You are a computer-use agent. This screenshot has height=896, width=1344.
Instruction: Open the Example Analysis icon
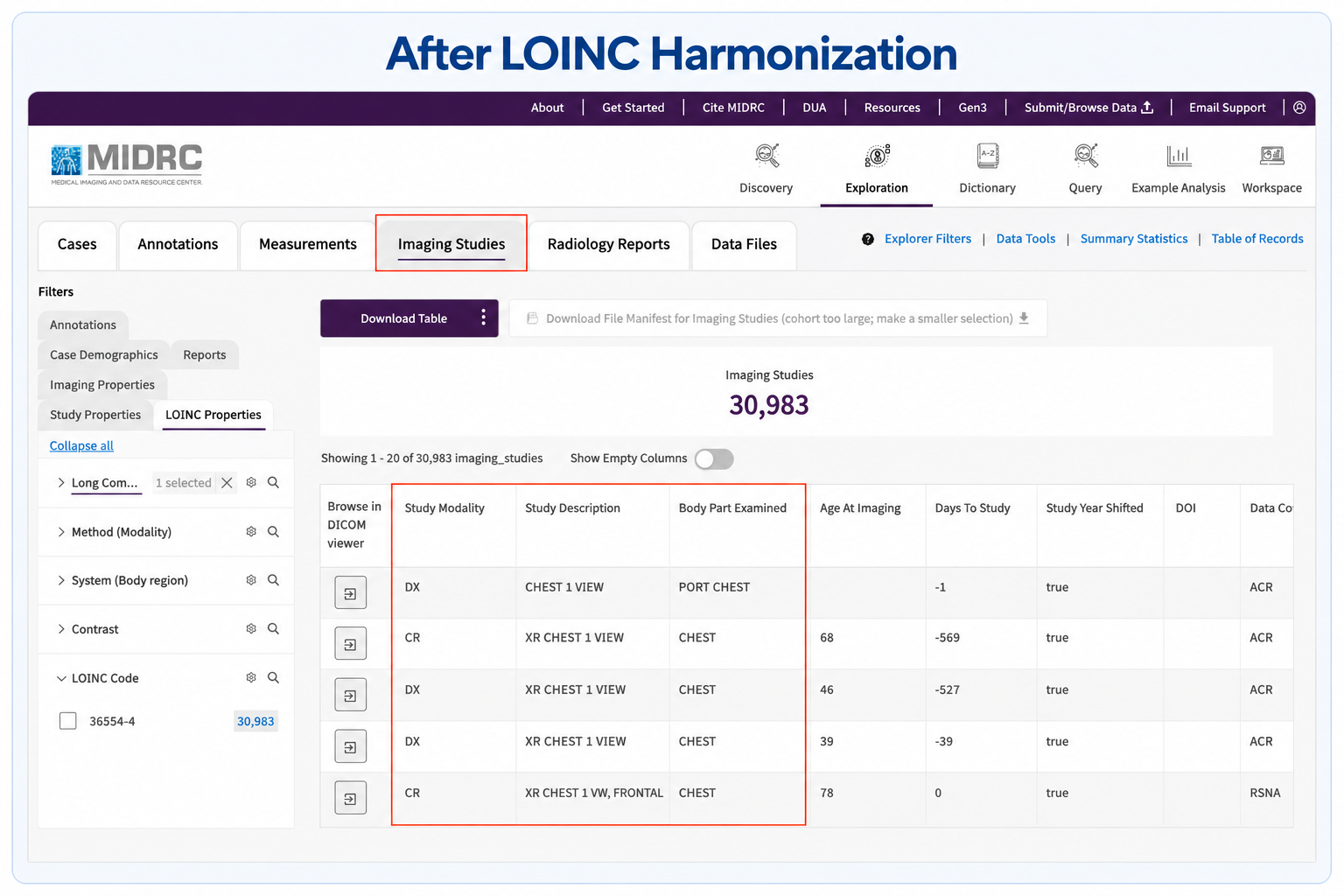click(x=1179, y=156)
